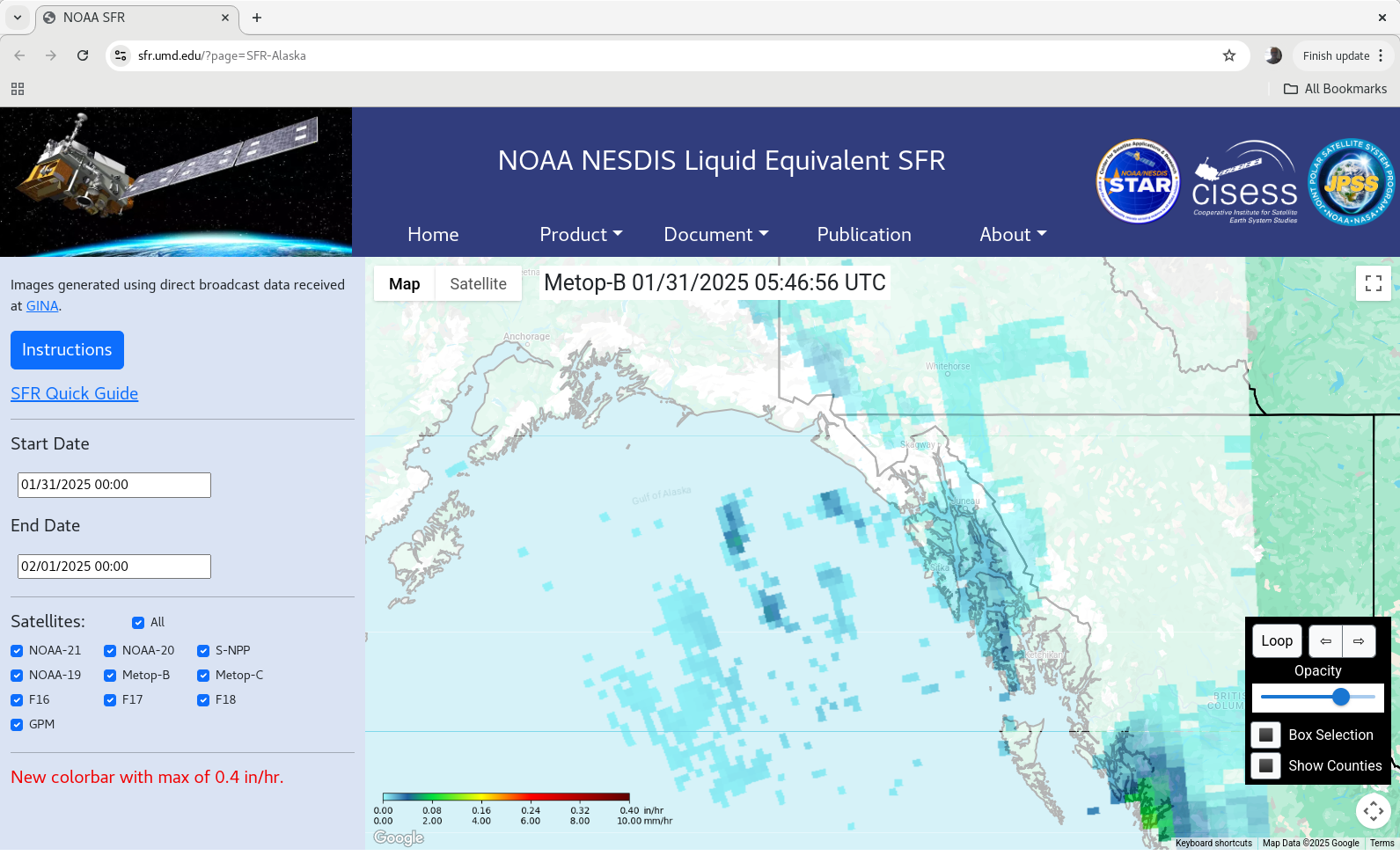Open the GINA link
This screenshot has height=863, width=1400.
(42, 306)
